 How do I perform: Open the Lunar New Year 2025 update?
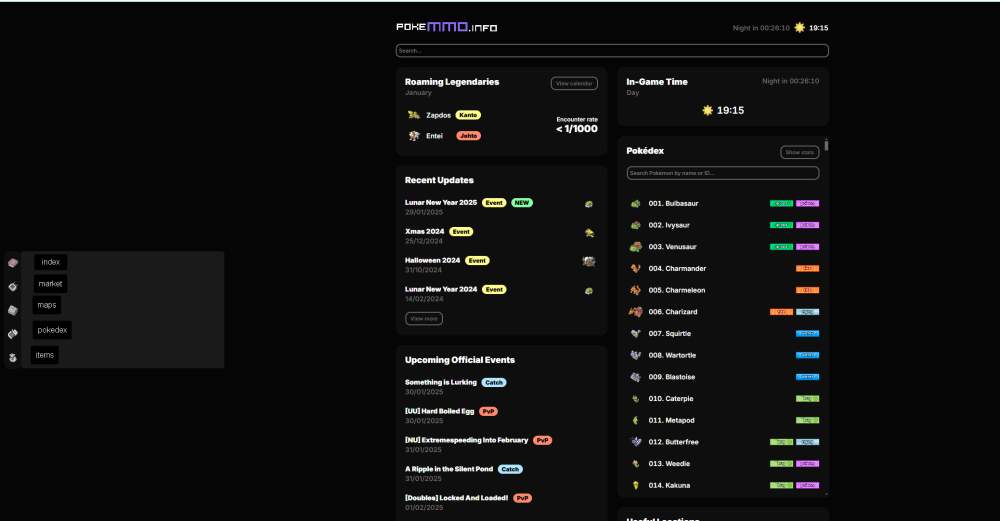coord(441,202)
